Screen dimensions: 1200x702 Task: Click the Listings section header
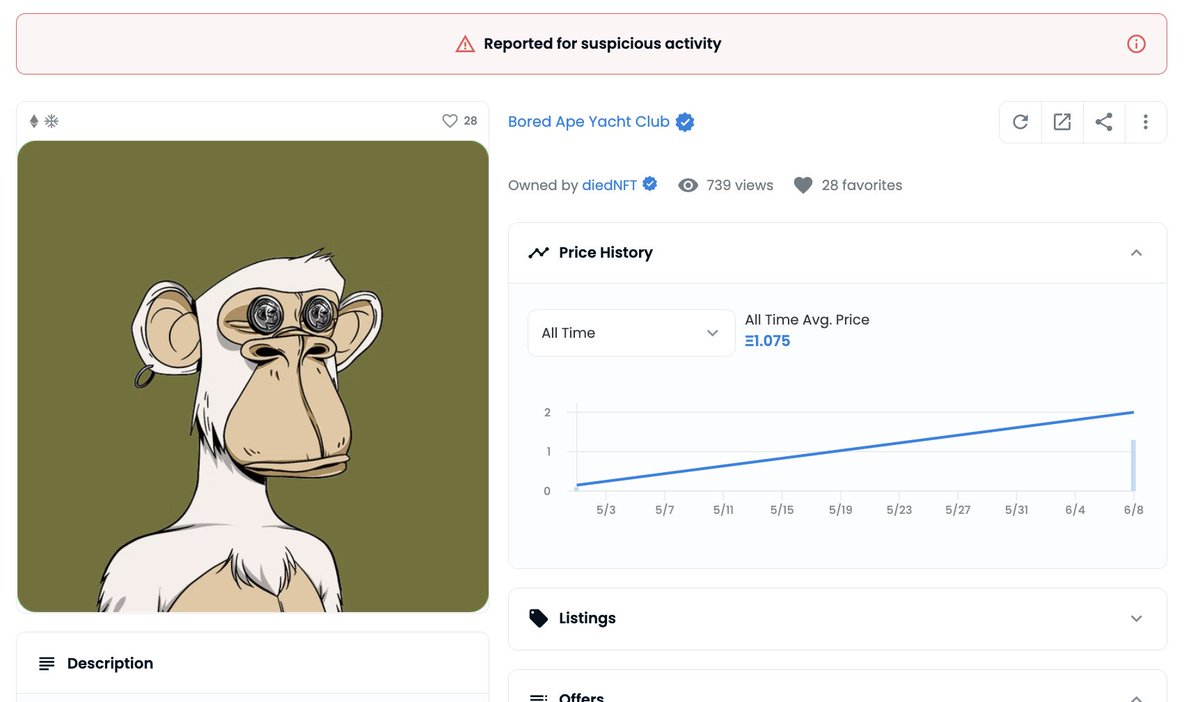tap(837, 618)
